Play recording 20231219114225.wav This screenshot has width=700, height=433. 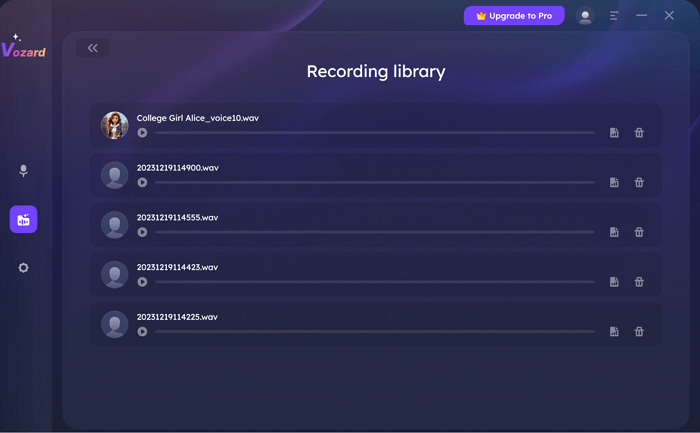143,332
